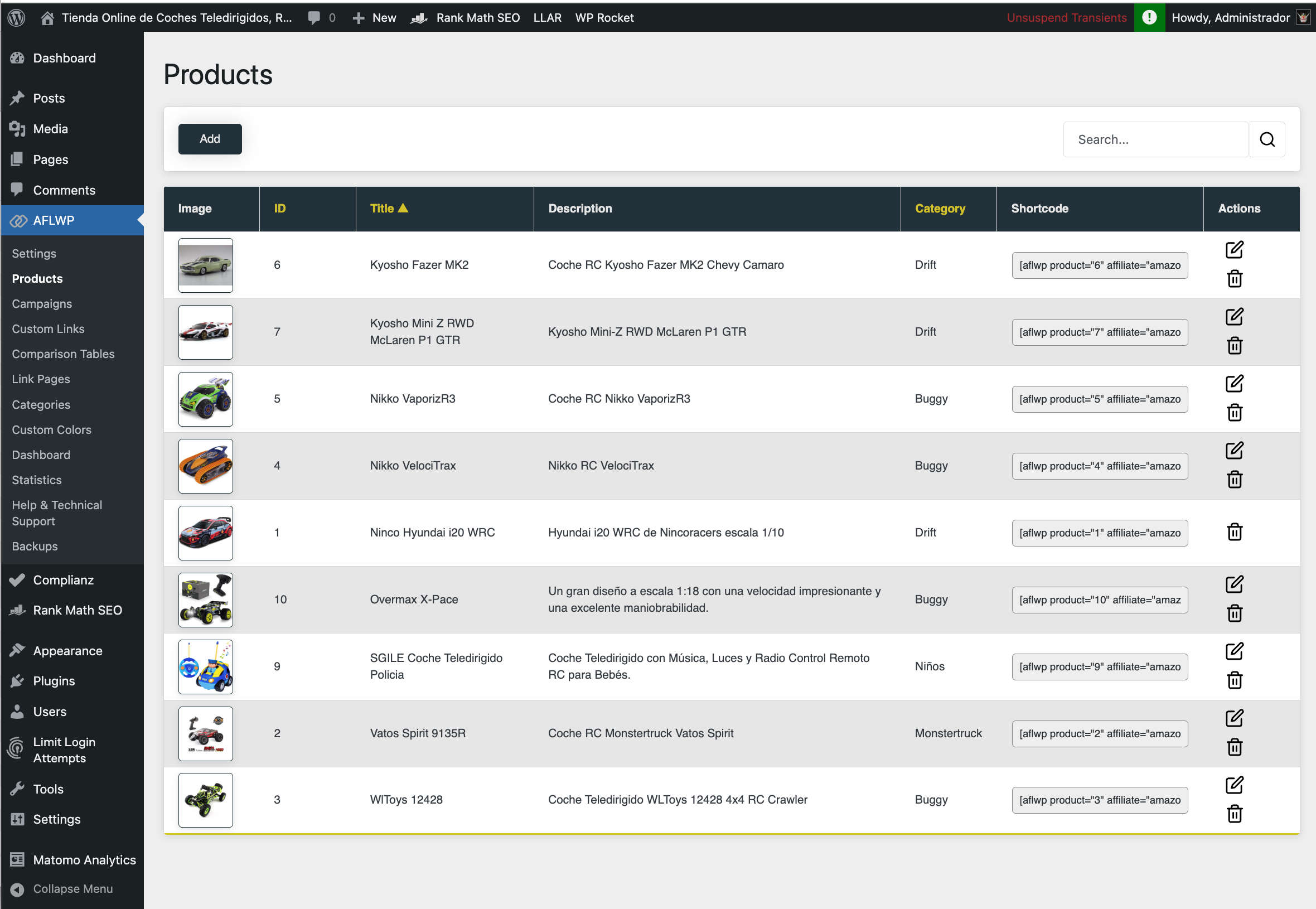The height and width of the screenshot is (909, 1316).
Task: Edit the Nikko VelociTrax product
Action: pyautogui.click(x=1235, y=450)
